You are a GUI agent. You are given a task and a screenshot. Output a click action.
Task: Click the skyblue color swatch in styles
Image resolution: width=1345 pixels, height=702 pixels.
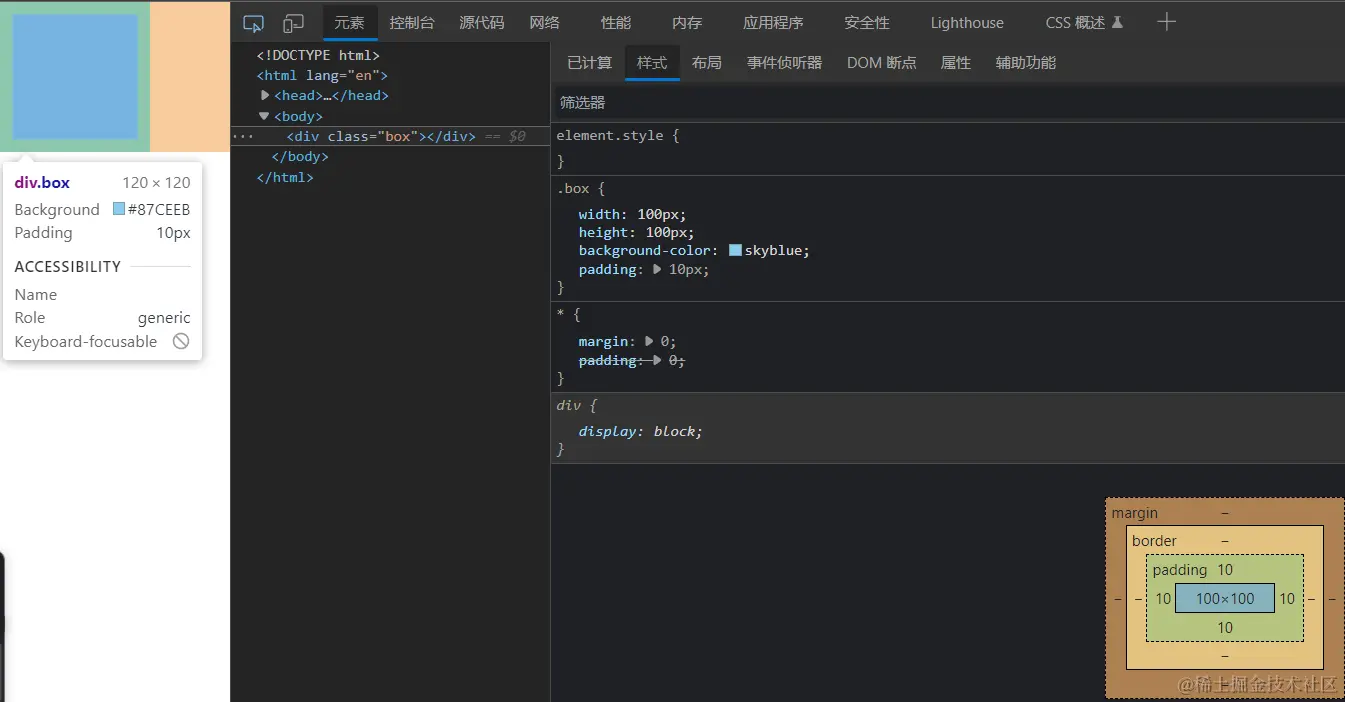735,250
